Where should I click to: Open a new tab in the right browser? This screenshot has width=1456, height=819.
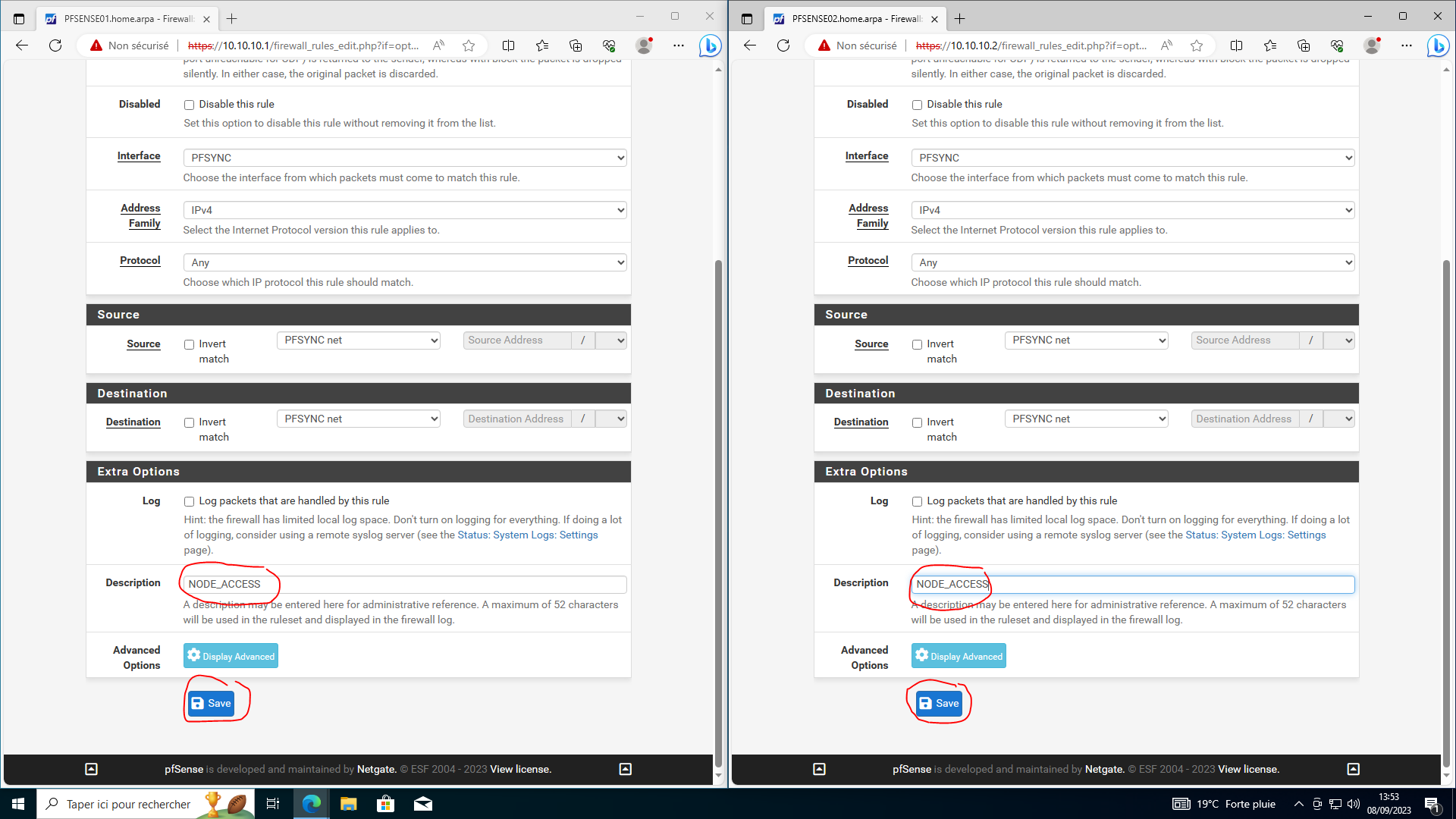click(x=960, y=19)
